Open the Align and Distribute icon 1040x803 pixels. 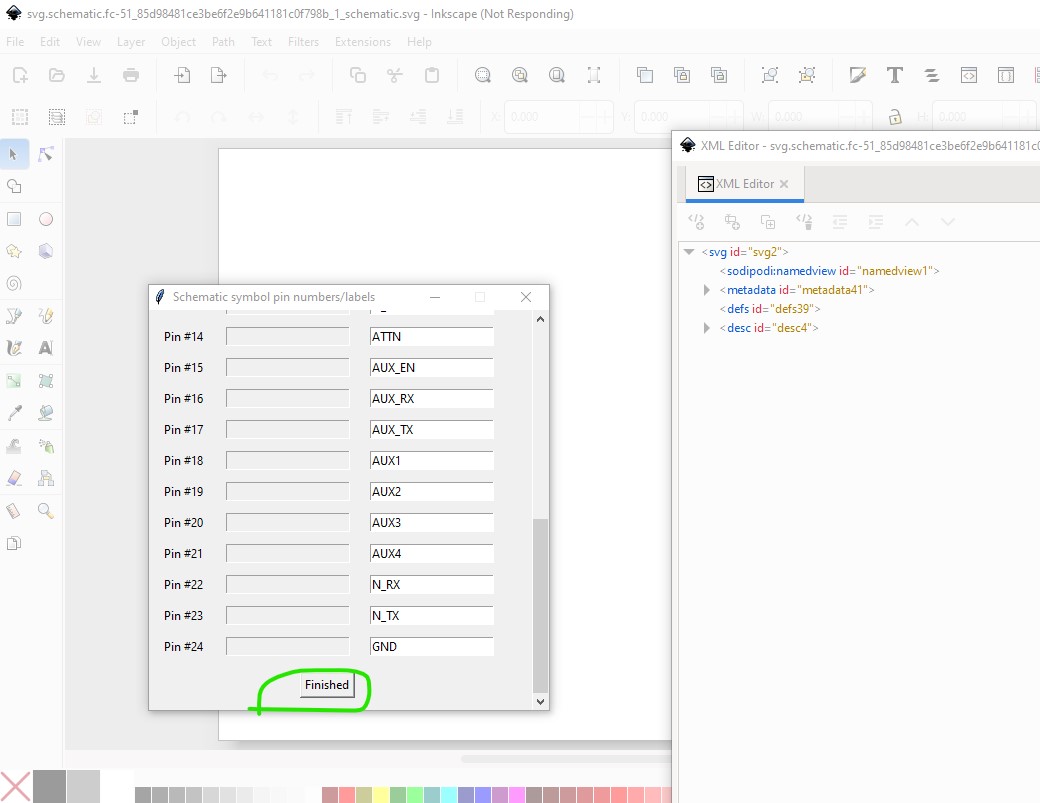point(932,75)
